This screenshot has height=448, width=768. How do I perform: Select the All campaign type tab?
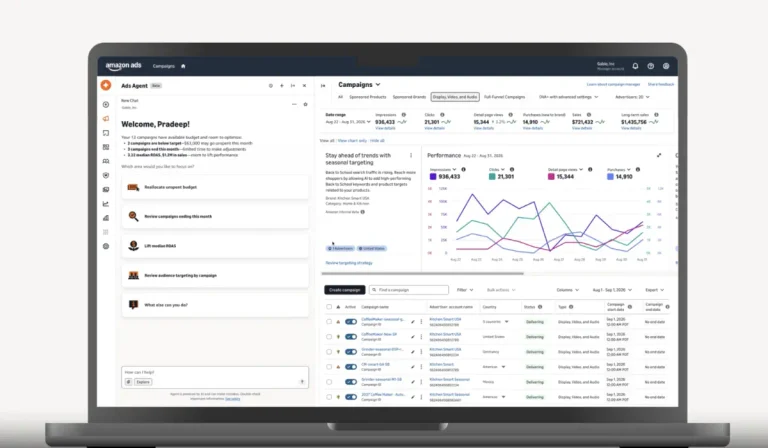tap(340, 97)
